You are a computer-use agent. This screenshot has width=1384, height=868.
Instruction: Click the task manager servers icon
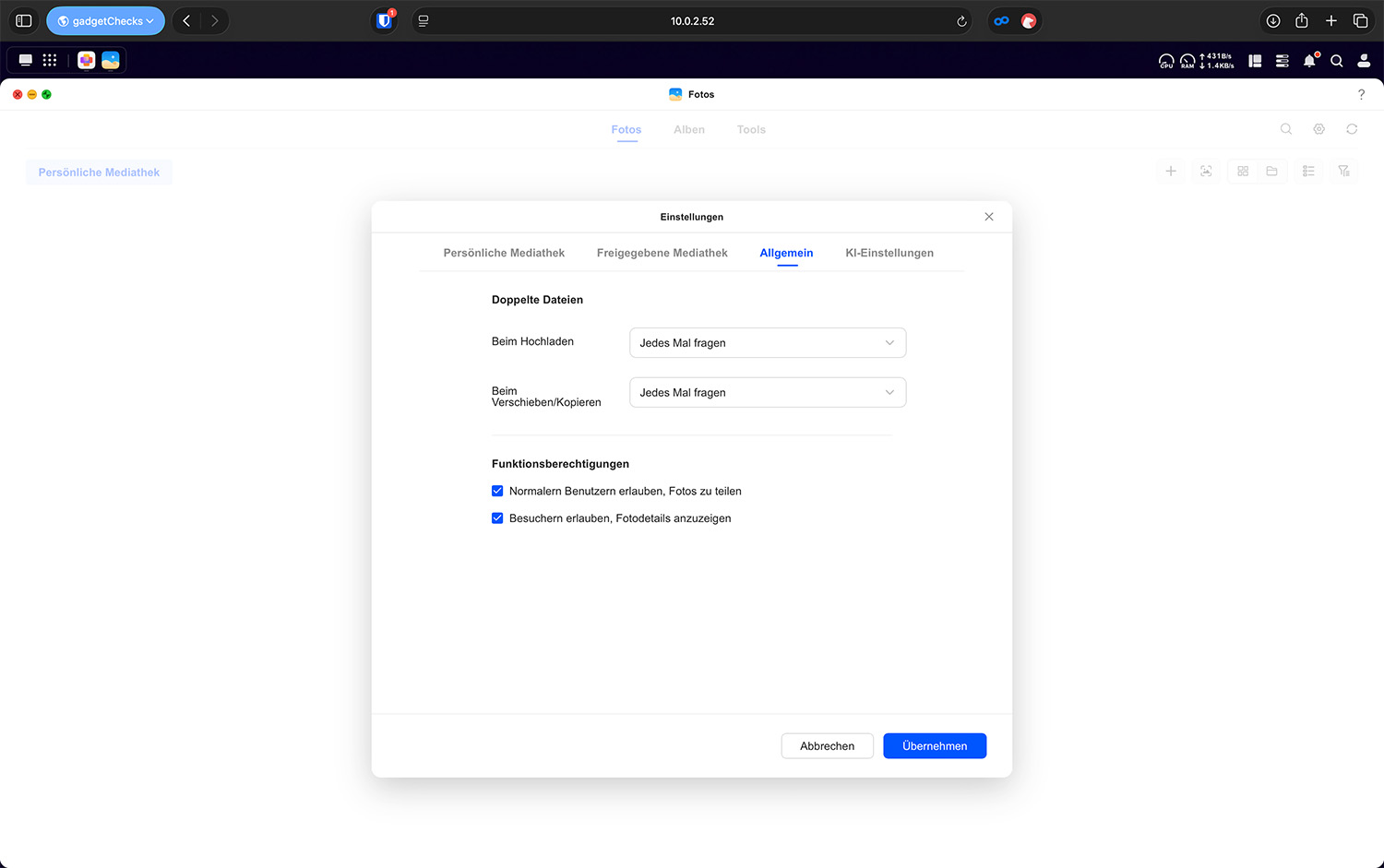[x=1282, y=61]
